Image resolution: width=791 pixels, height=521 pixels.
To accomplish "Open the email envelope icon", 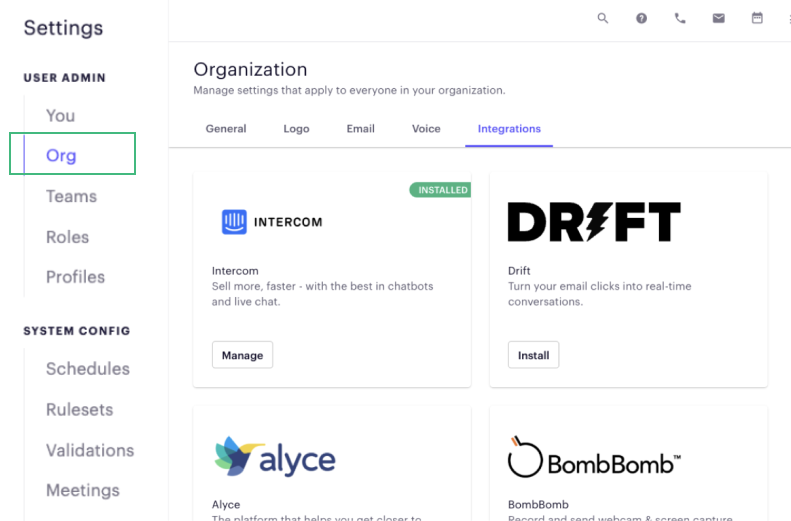I will pos(718,18).
